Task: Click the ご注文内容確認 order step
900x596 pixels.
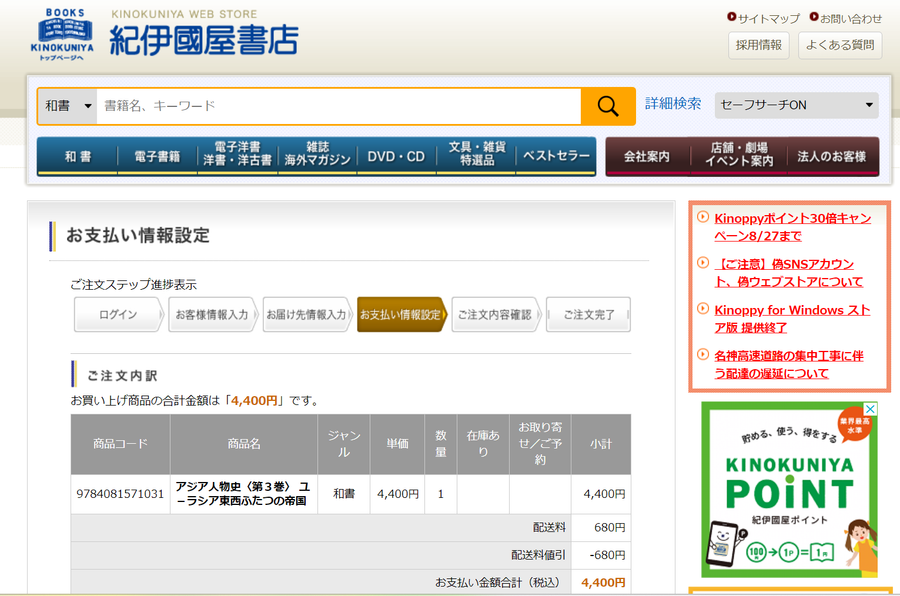Action: point(495,315)
